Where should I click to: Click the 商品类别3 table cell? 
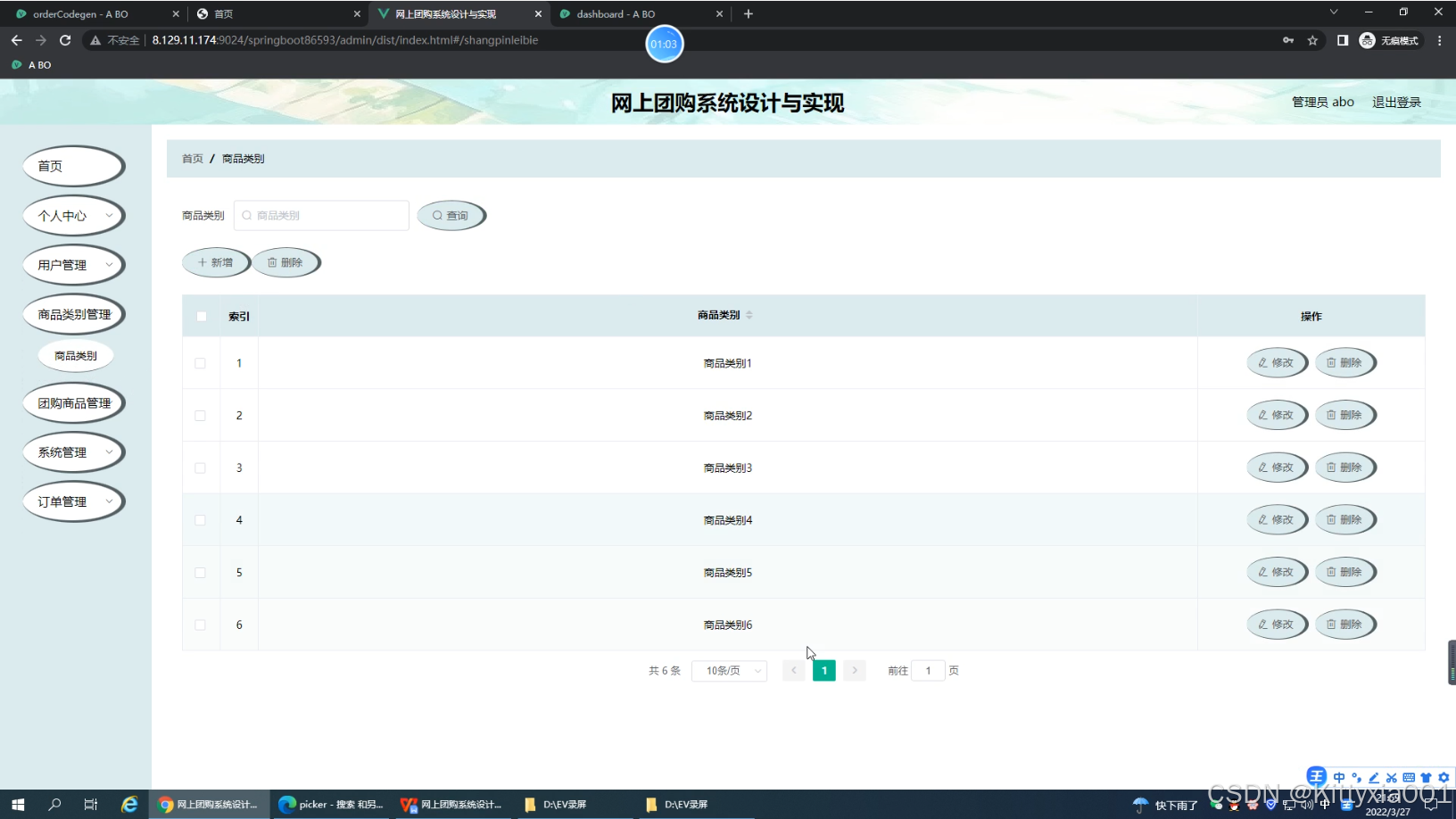pyautogui.click(x=728, y=467)
